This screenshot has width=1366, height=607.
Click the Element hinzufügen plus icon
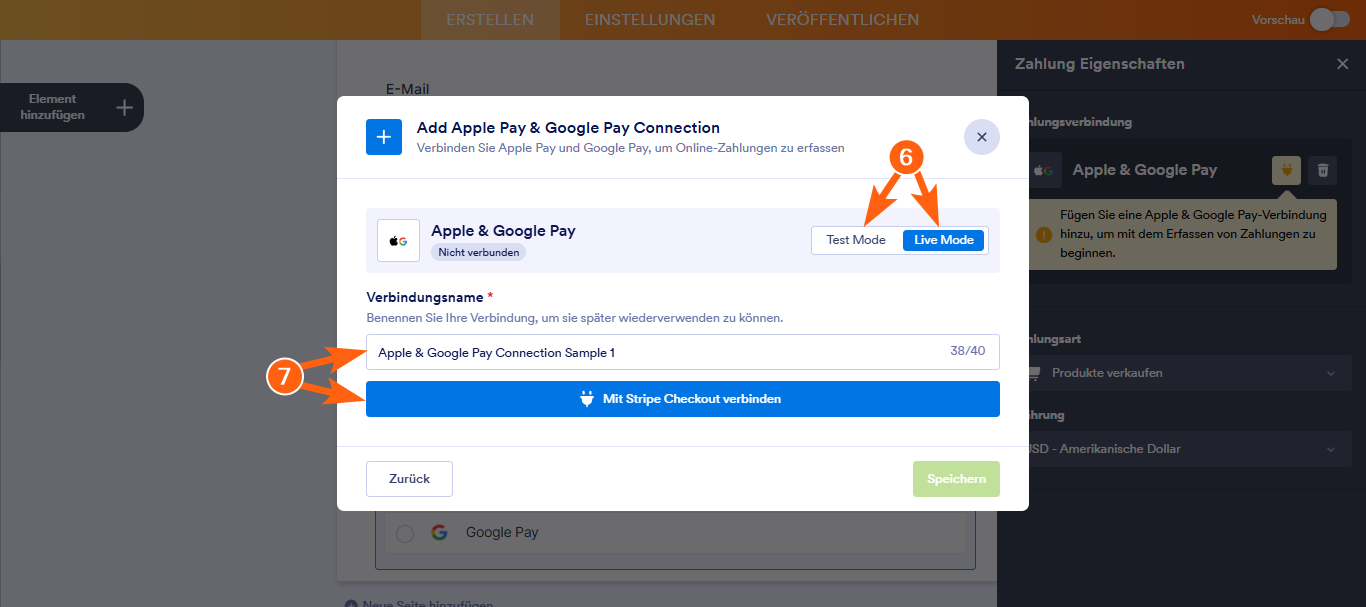(x=124, y=107)
